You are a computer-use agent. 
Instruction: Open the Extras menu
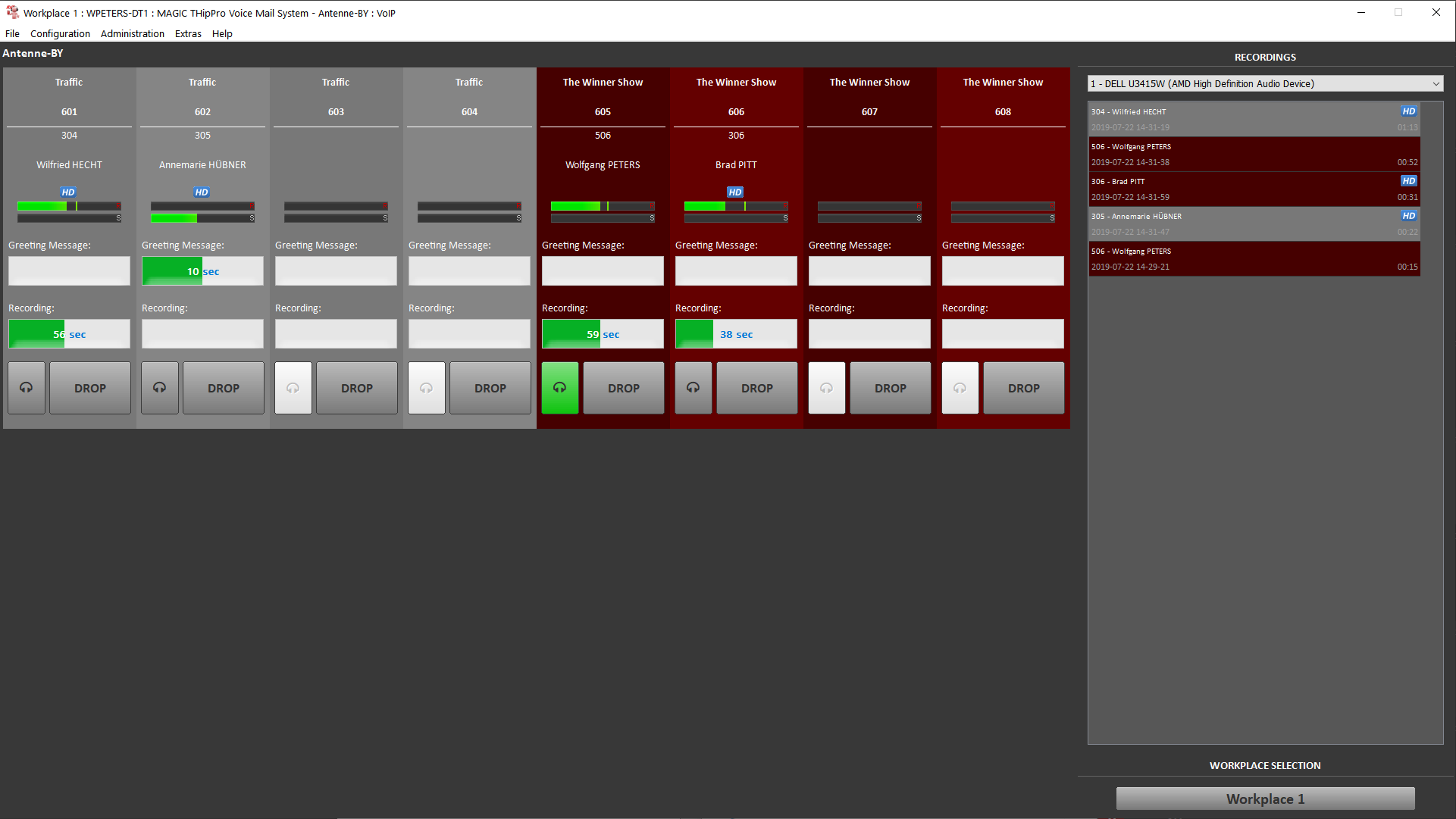(x=188, y=33)
